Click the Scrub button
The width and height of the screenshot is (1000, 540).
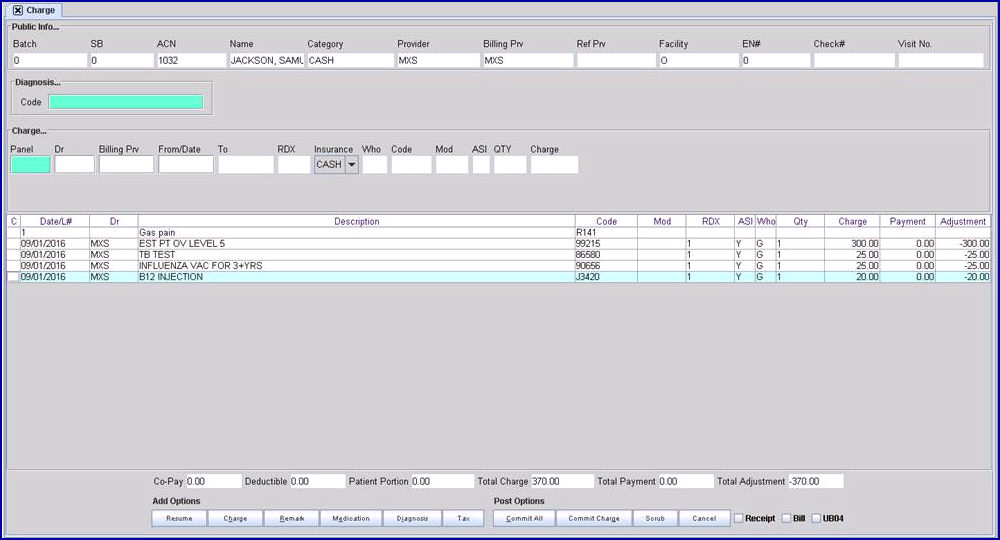click(x=655, y=518)
